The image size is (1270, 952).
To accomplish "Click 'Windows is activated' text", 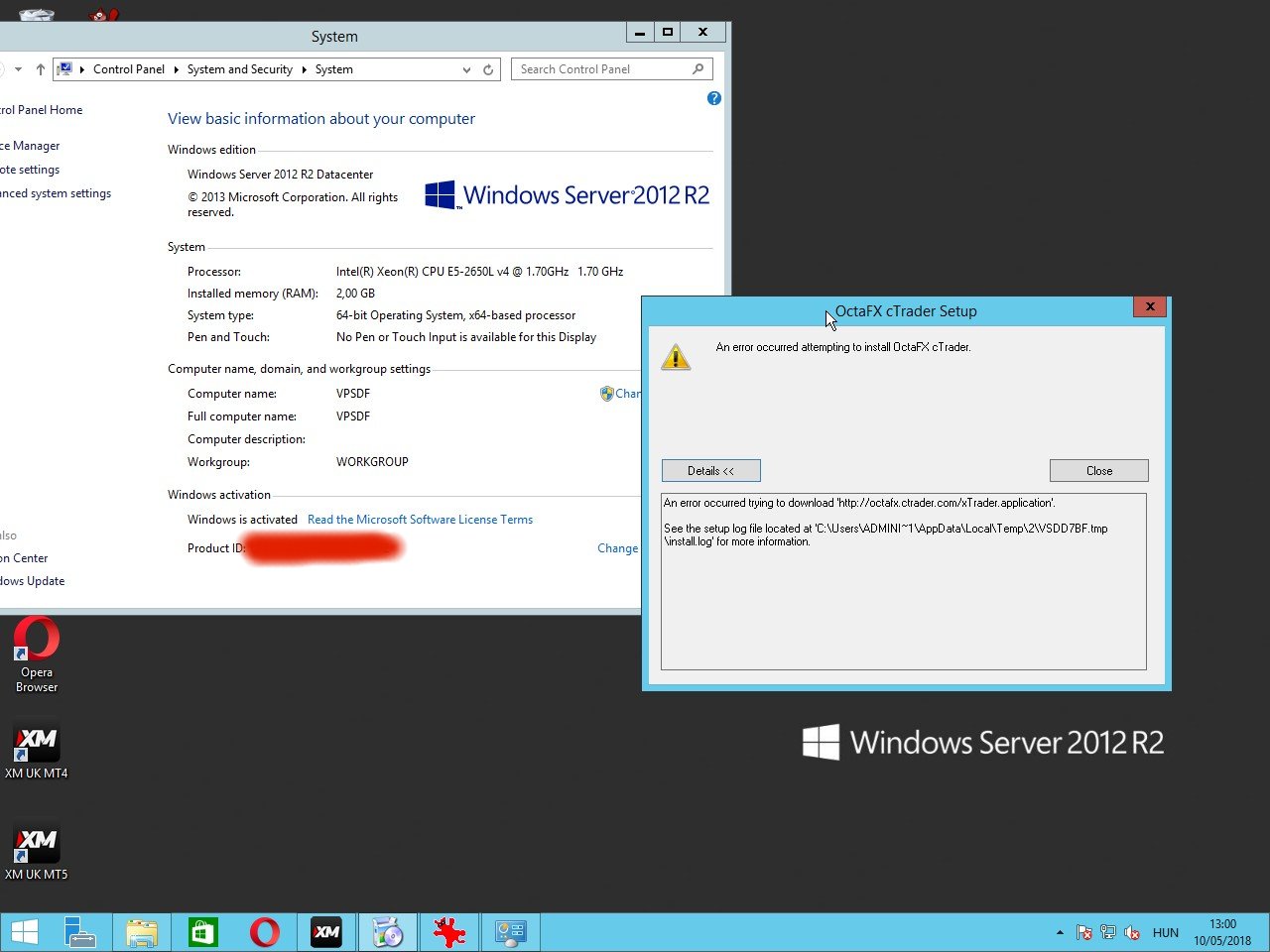I will point(242,520).
